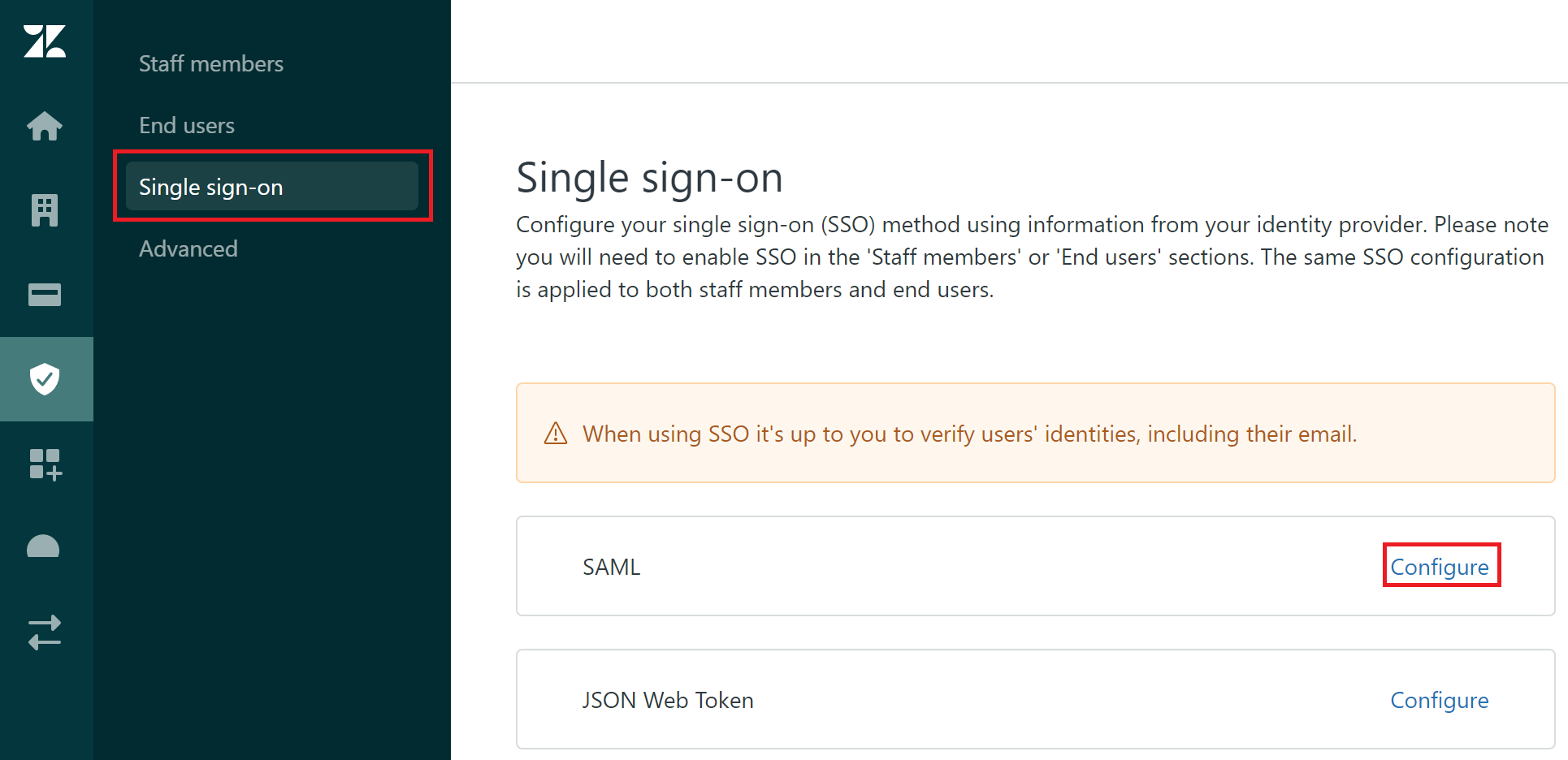Click the two-way arrows transfer icon
The height and width of the screenshot is (760, 1568).
click(45, 632)
